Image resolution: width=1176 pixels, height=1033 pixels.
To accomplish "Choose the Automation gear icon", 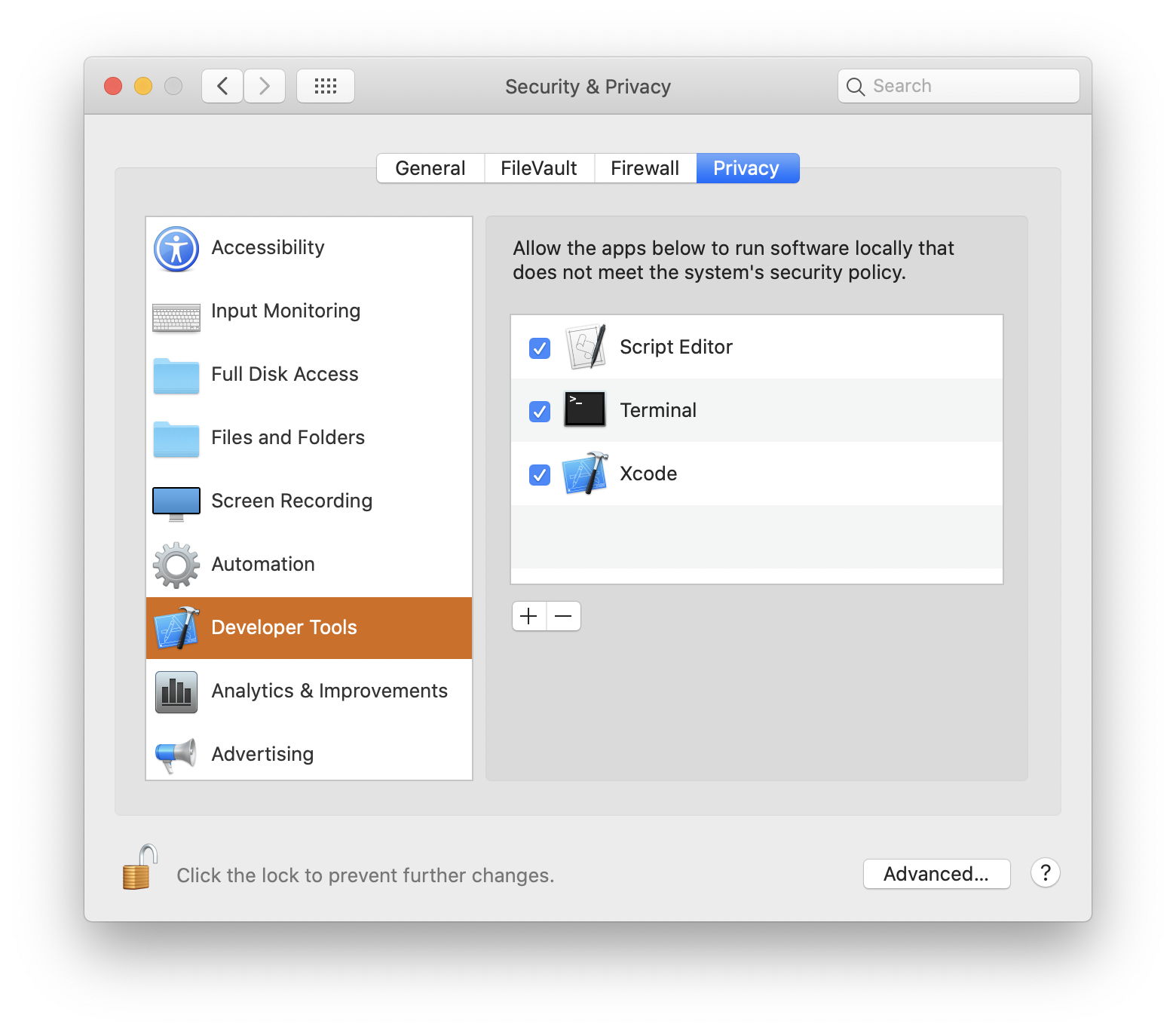I will 176,565.
